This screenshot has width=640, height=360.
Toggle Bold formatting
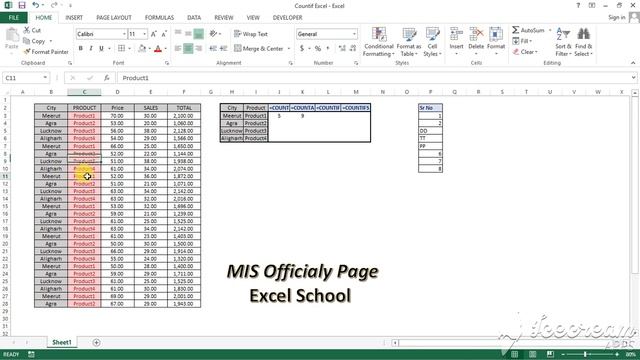pos(81,49)
